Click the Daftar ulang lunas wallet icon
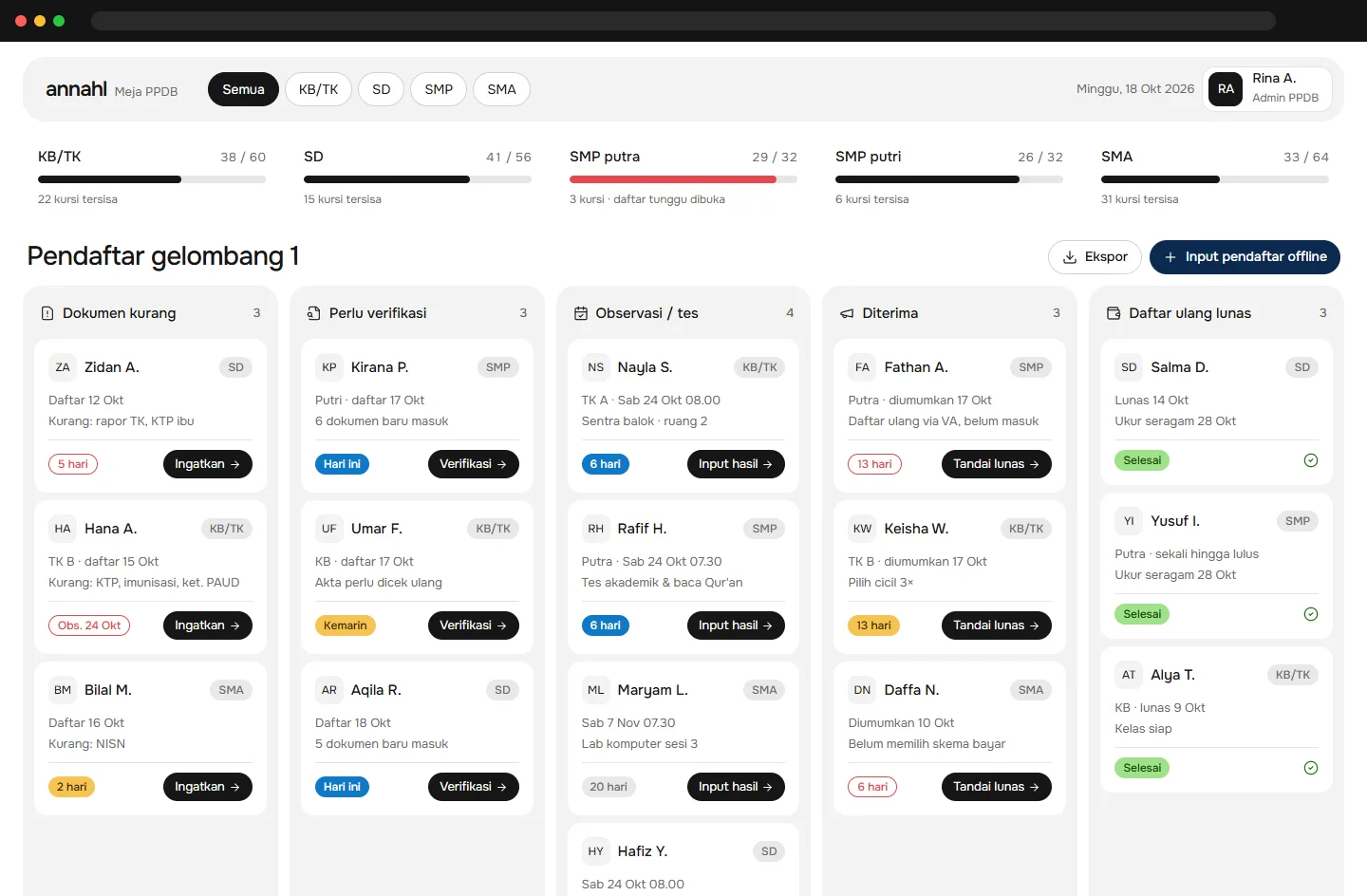The image size is (1367, 896). point(1114,313)
